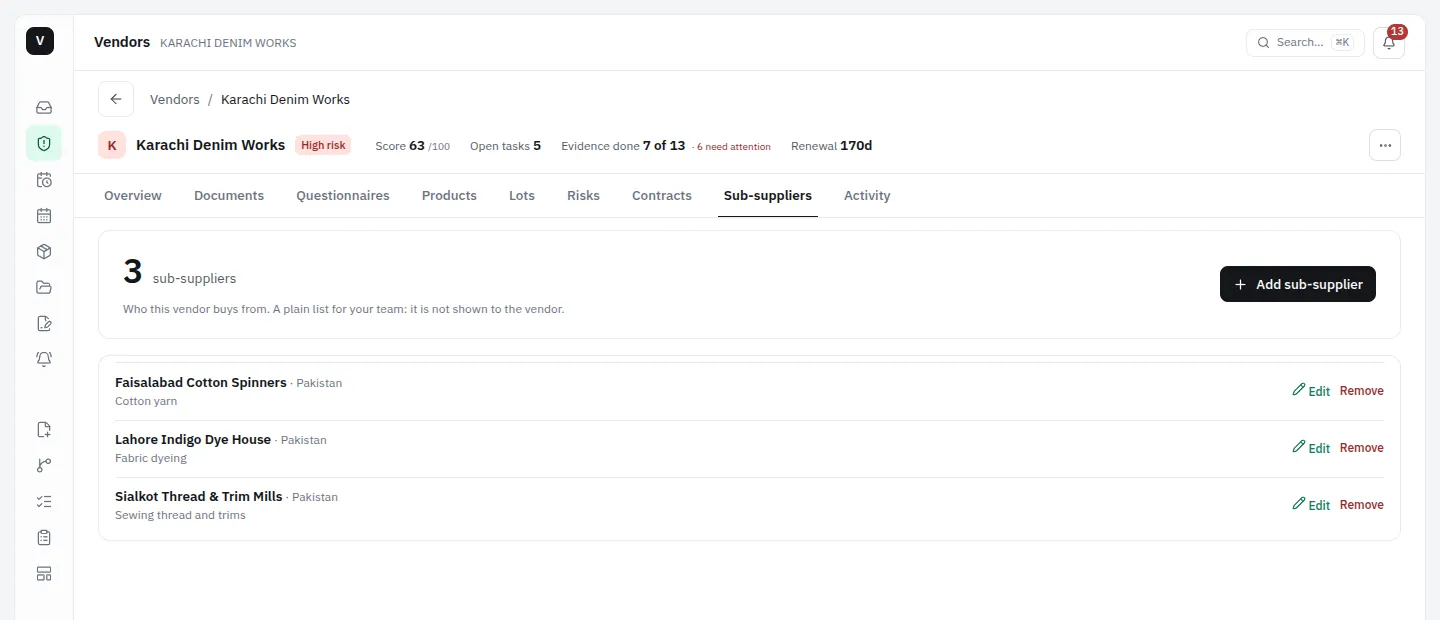Open the Products tab
1440x620 pixels.
(x=449, y=195)
